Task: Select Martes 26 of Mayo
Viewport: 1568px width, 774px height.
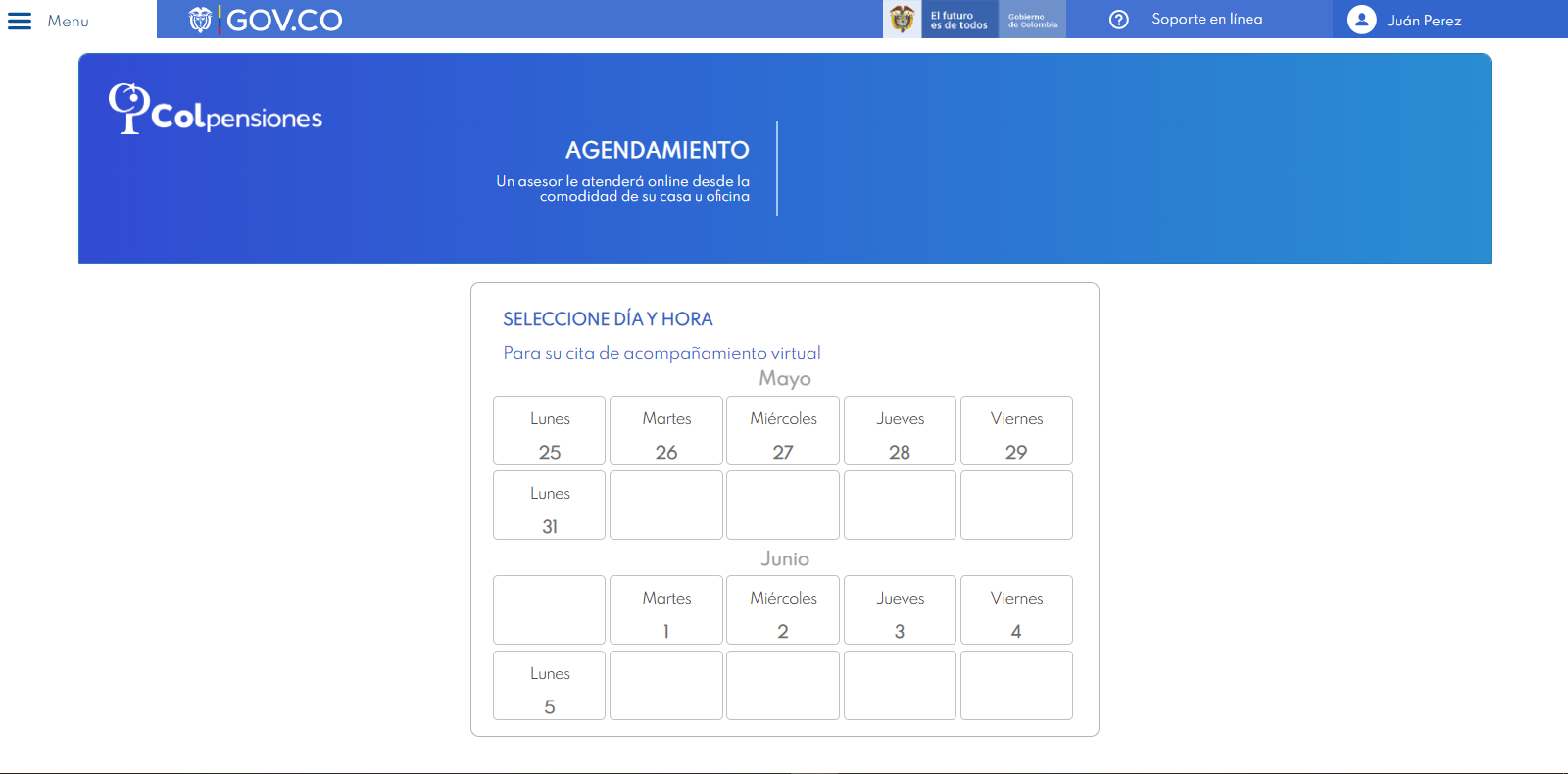Action: [666, 430]
